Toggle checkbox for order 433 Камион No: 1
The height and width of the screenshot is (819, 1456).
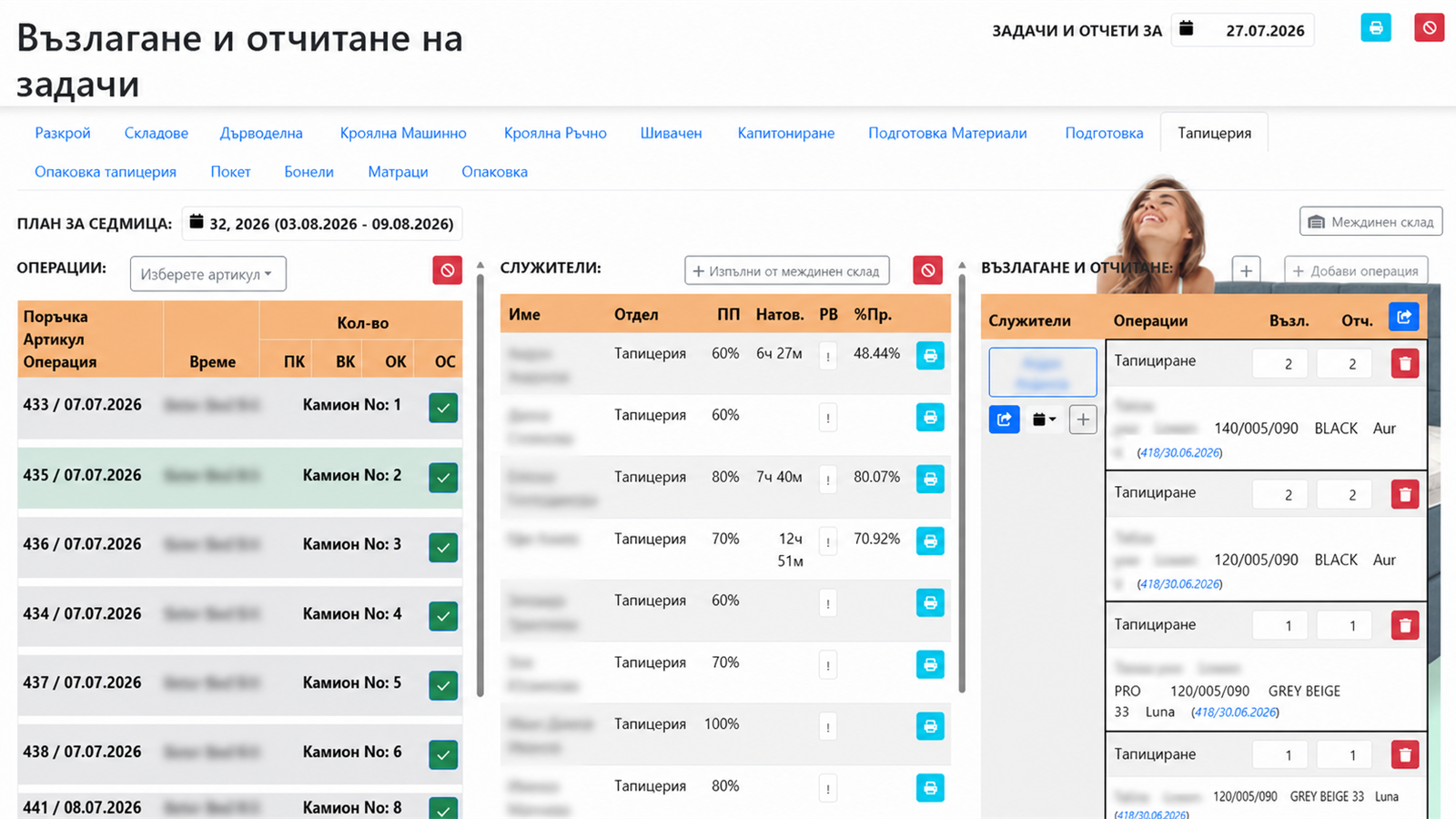pyautogui.click(x=443, y=408)
